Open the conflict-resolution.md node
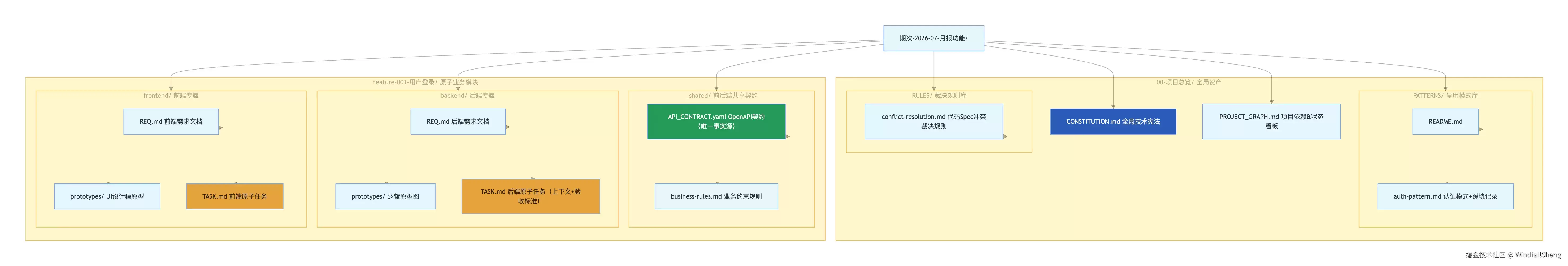This screenshot has width=1568, height=266. (934, 122)
